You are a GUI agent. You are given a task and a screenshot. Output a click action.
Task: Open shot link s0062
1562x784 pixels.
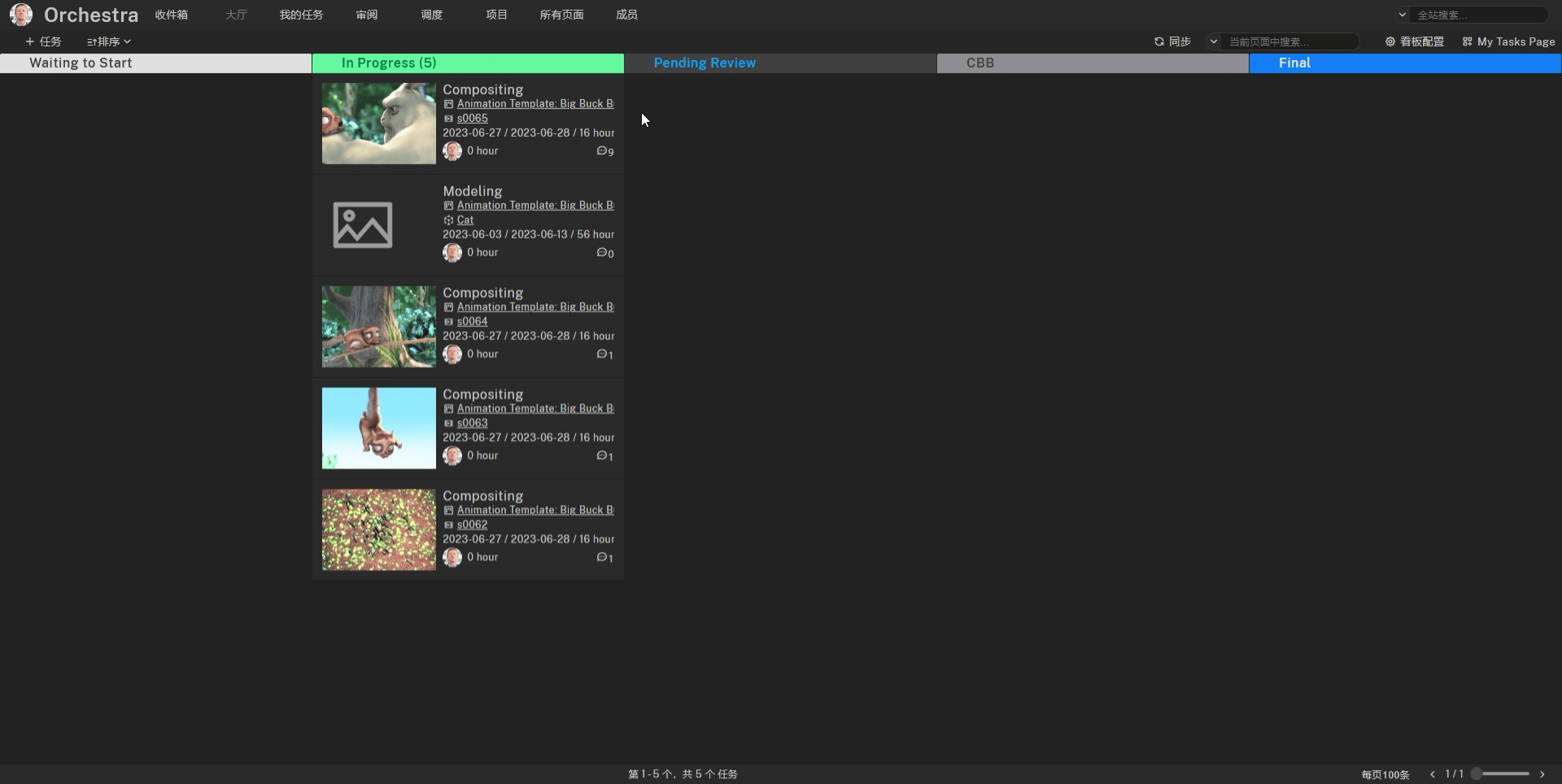click(x=473, y=525)
